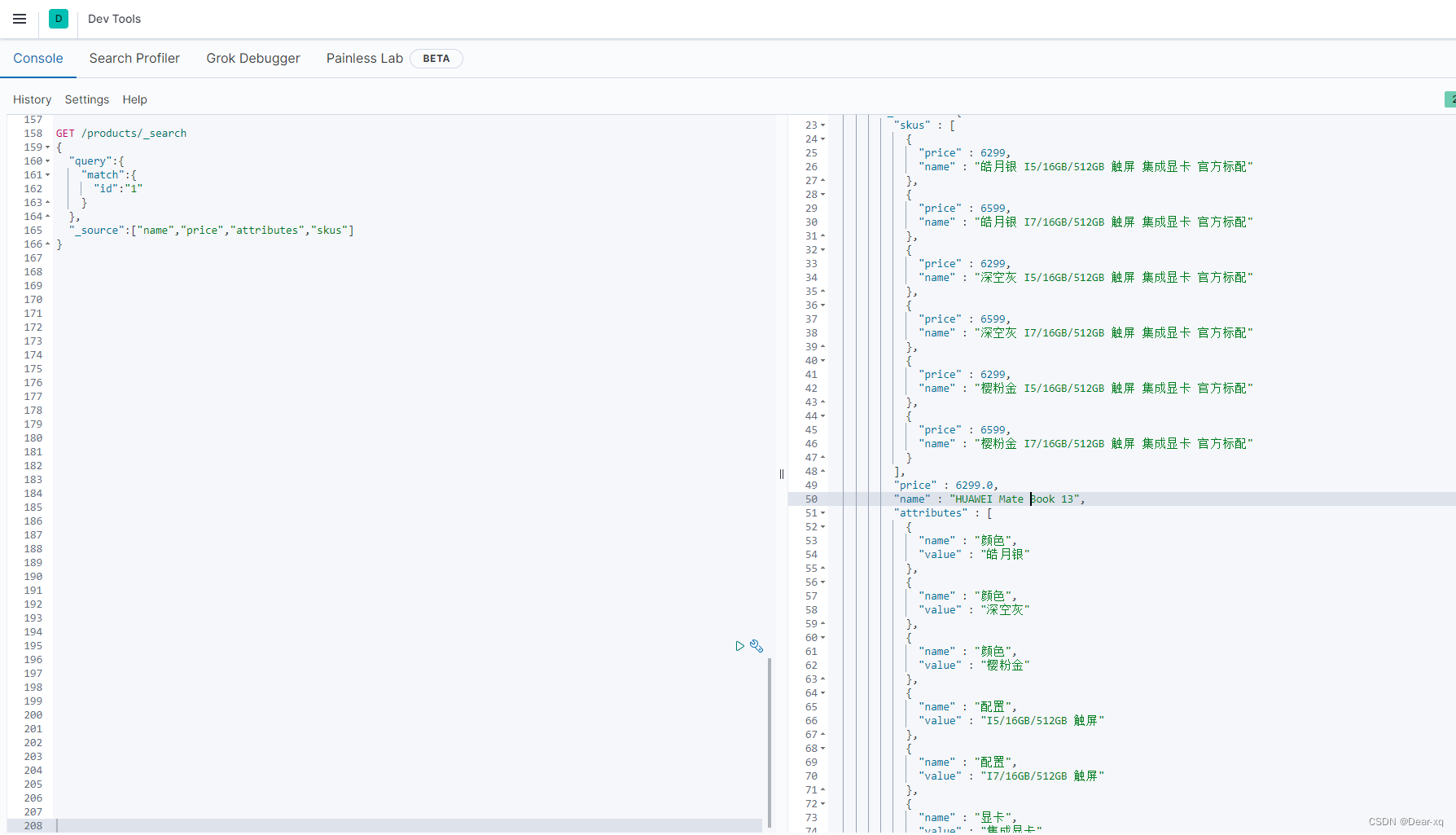
Task: Collapse output fold at line 64
Action: pos(822,693)
